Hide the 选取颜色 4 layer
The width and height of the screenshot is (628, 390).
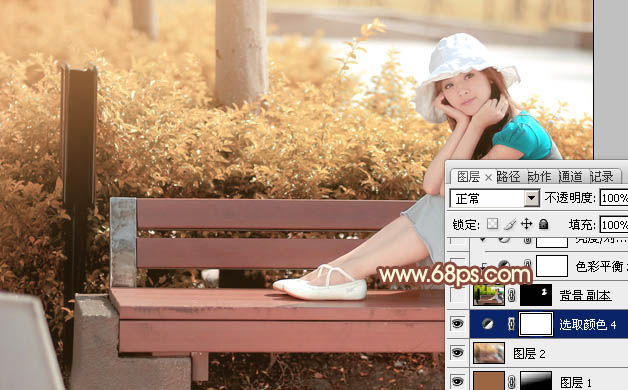click(457, 324)
